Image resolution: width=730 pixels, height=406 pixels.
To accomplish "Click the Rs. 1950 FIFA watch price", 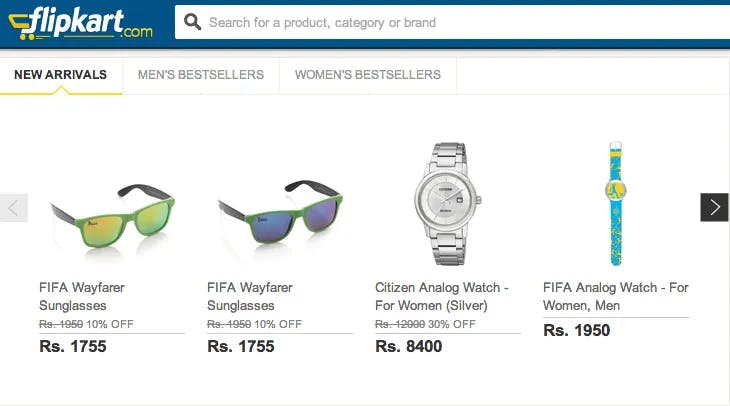I will (x=576, y=331).
